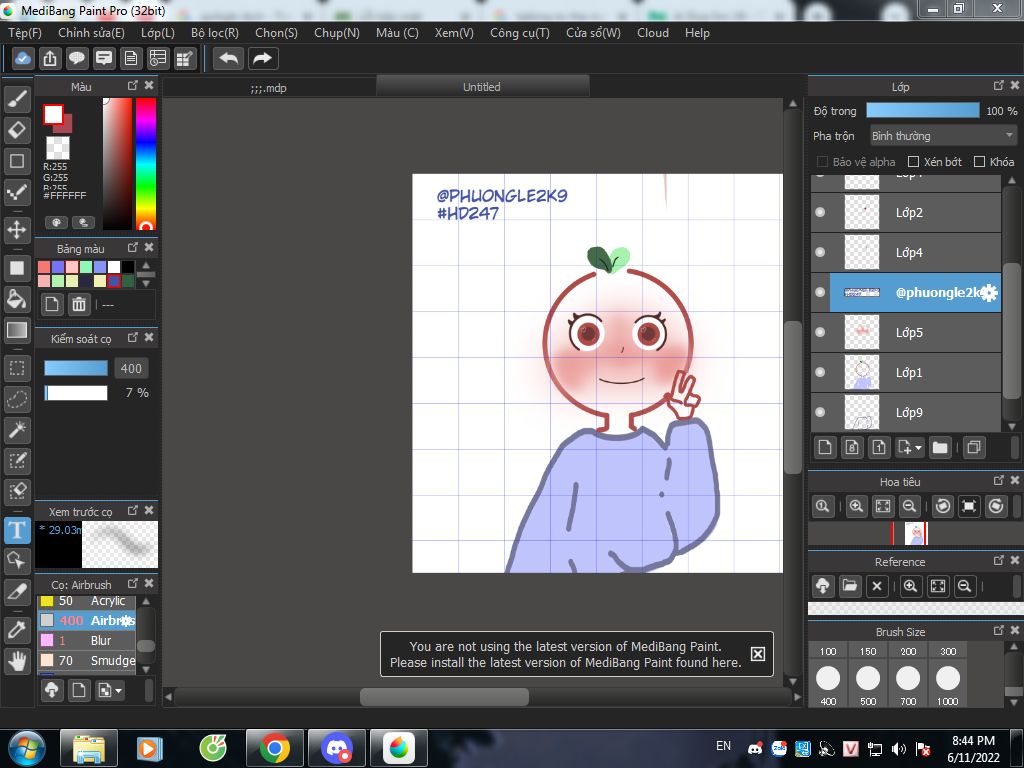Click the Redo arrow in the toolbar

pos(263,59)
